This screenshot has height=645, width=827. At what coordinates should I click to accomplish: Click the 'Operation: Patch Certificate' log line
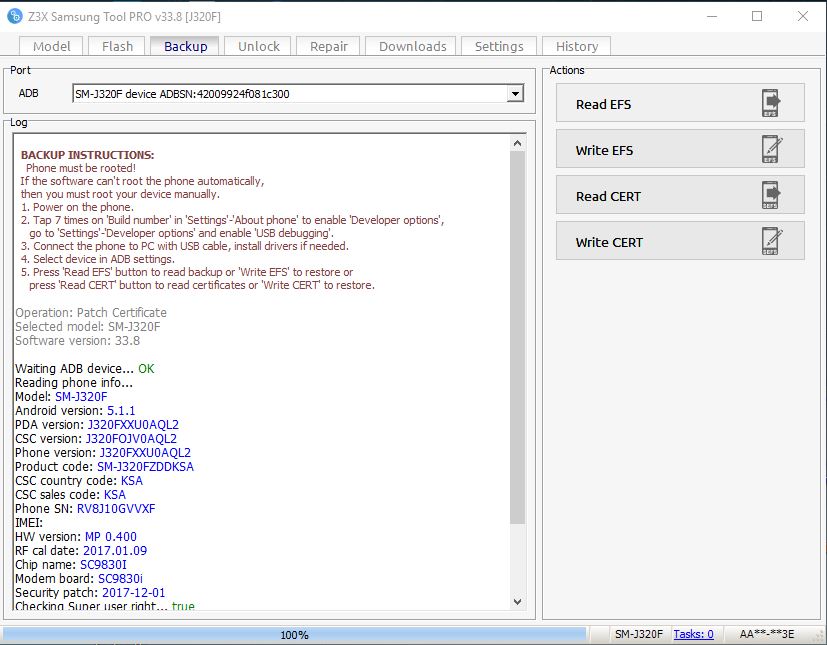tap(91, 313)
